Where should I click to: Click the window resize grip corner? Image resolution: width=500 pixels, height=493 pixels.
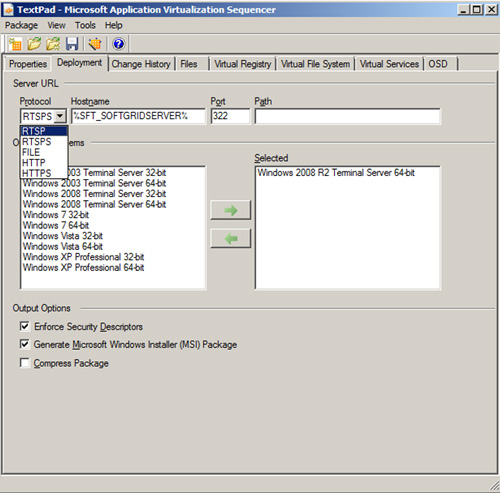click(x=494, y=487)
